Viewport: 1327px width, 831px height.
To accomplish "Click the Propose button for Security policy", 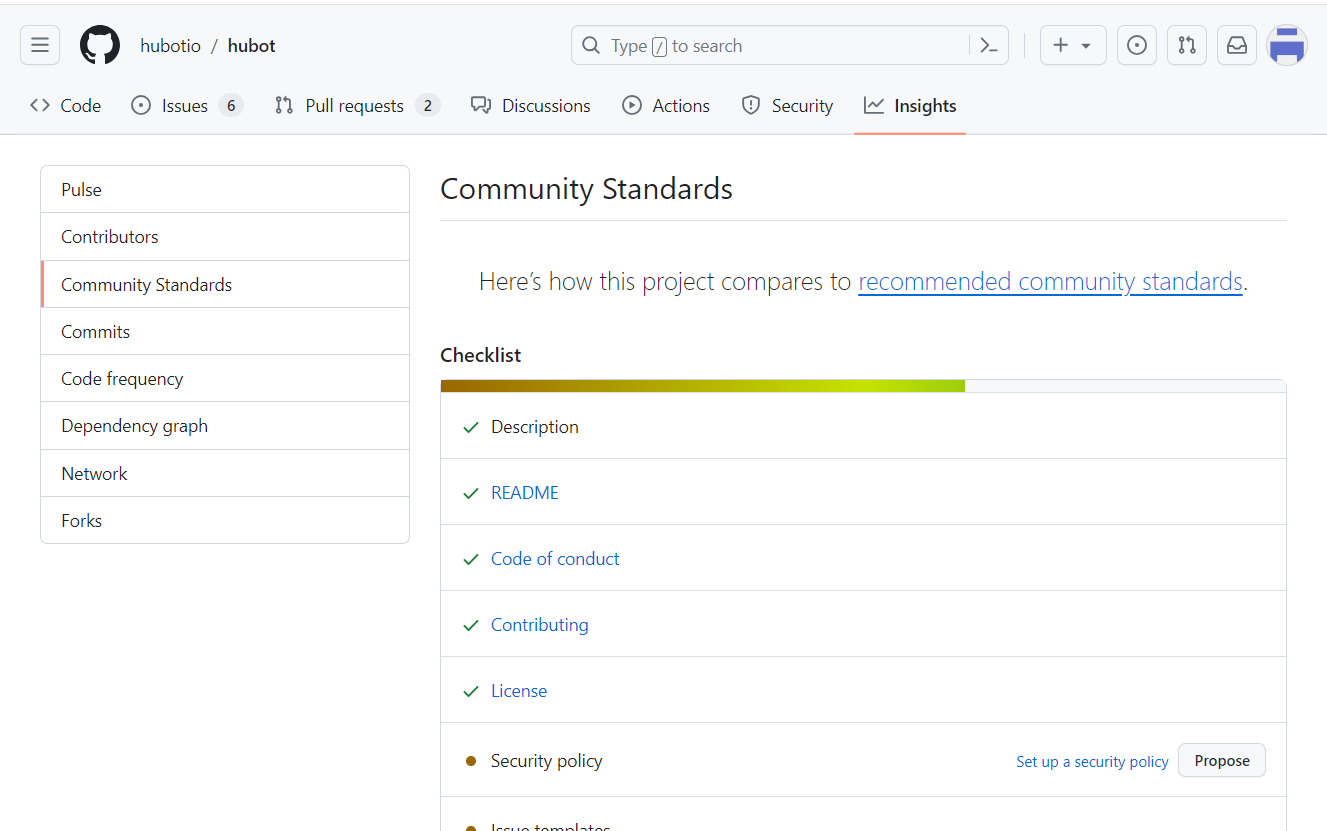I will tap(1222, 761).
